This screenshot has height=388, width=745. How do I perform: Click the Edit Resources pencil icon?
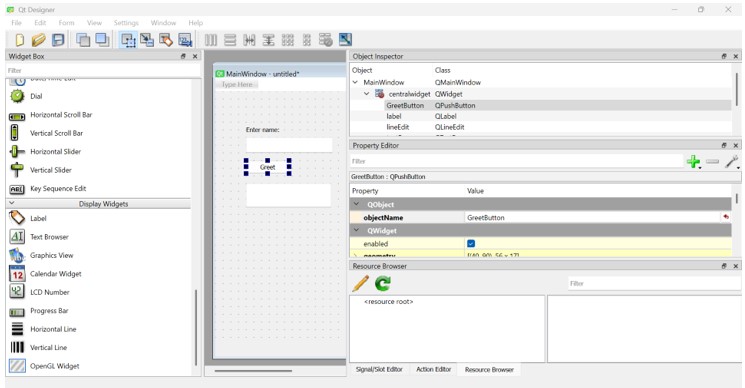pyautogui.click(x=361, y=284)
